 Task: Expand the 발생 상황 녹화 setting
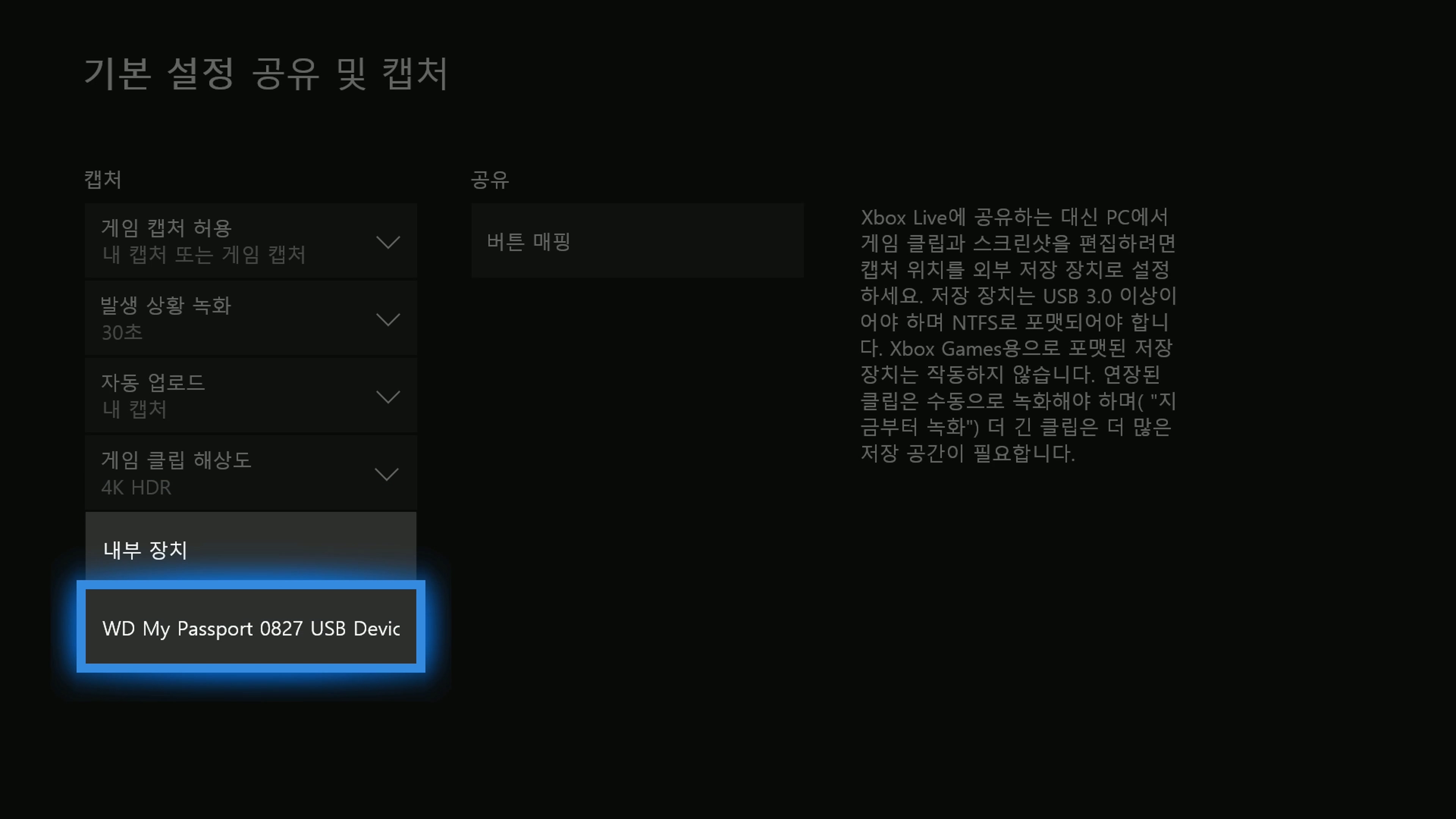point(166,306)
